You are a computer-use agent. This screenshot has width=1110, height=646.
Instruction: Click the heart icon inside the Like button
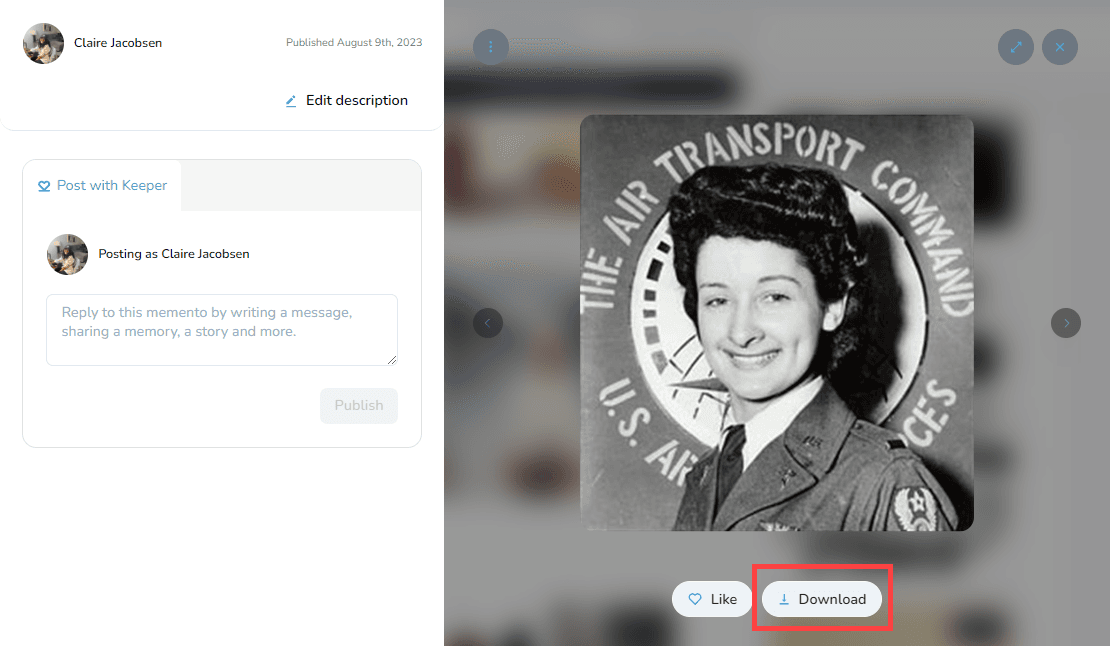click(695, 599)
